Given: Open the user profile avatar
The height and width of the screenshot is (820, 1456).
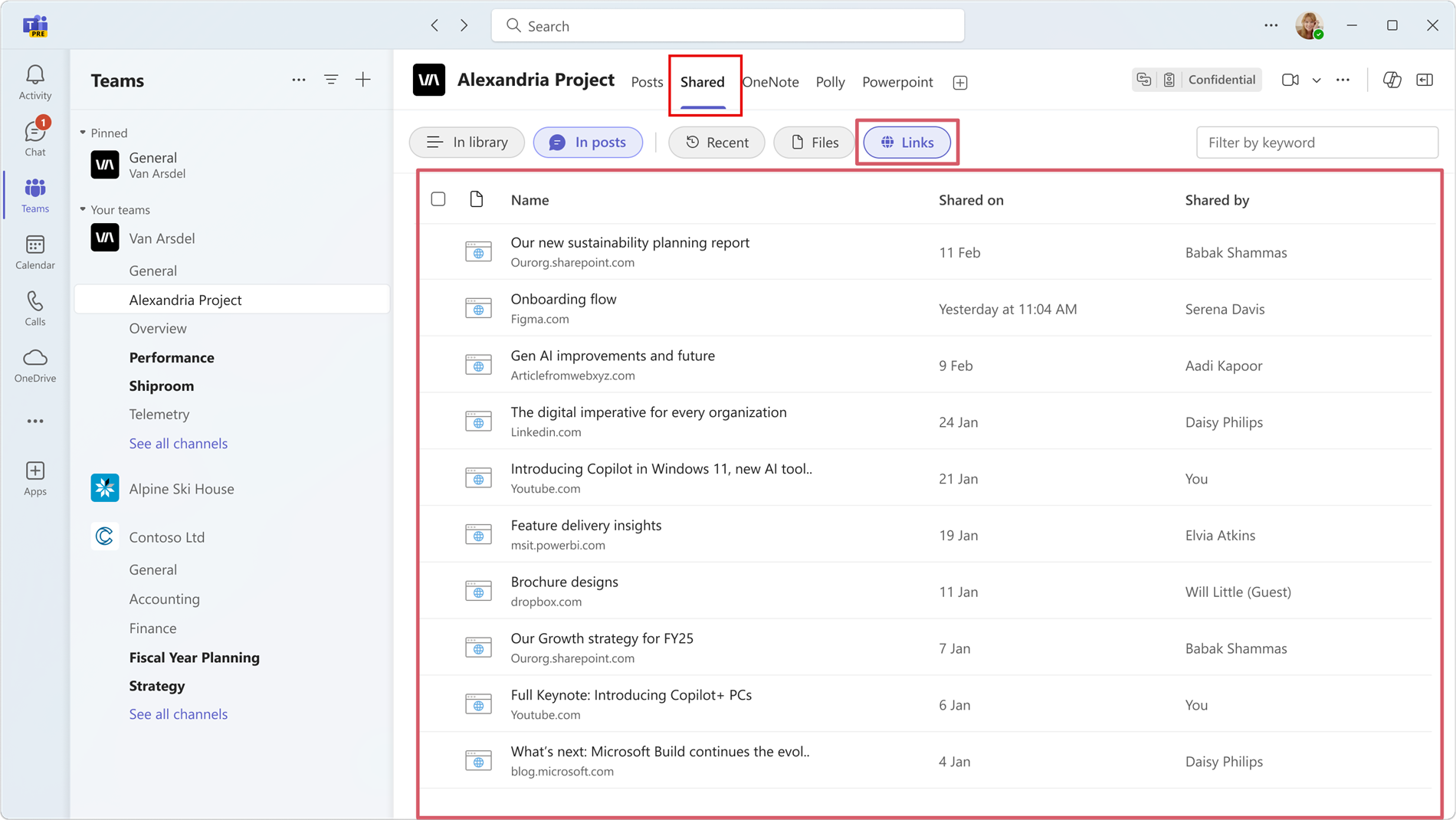Looking at the screenshot, I should point(1309,25).
